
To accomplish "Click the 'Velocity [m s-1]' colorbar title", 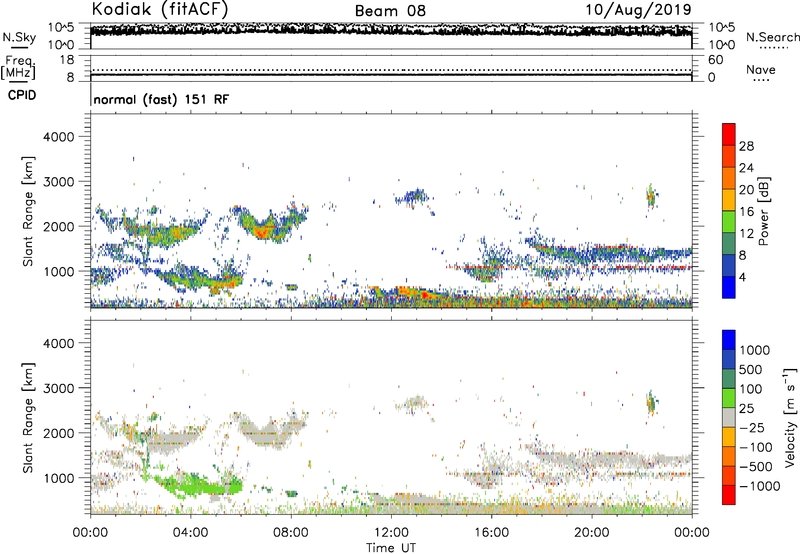I will (790, 417).
